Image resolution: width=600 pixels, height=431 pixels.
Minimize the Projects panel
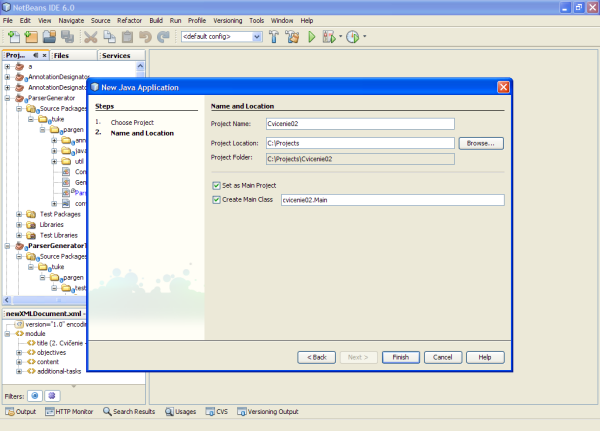tap(36, 56)
